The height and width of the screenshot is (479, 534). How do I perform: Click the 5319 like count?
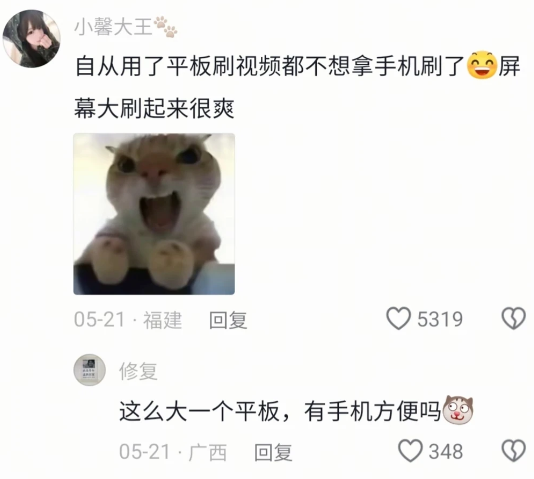coord(440,319)
